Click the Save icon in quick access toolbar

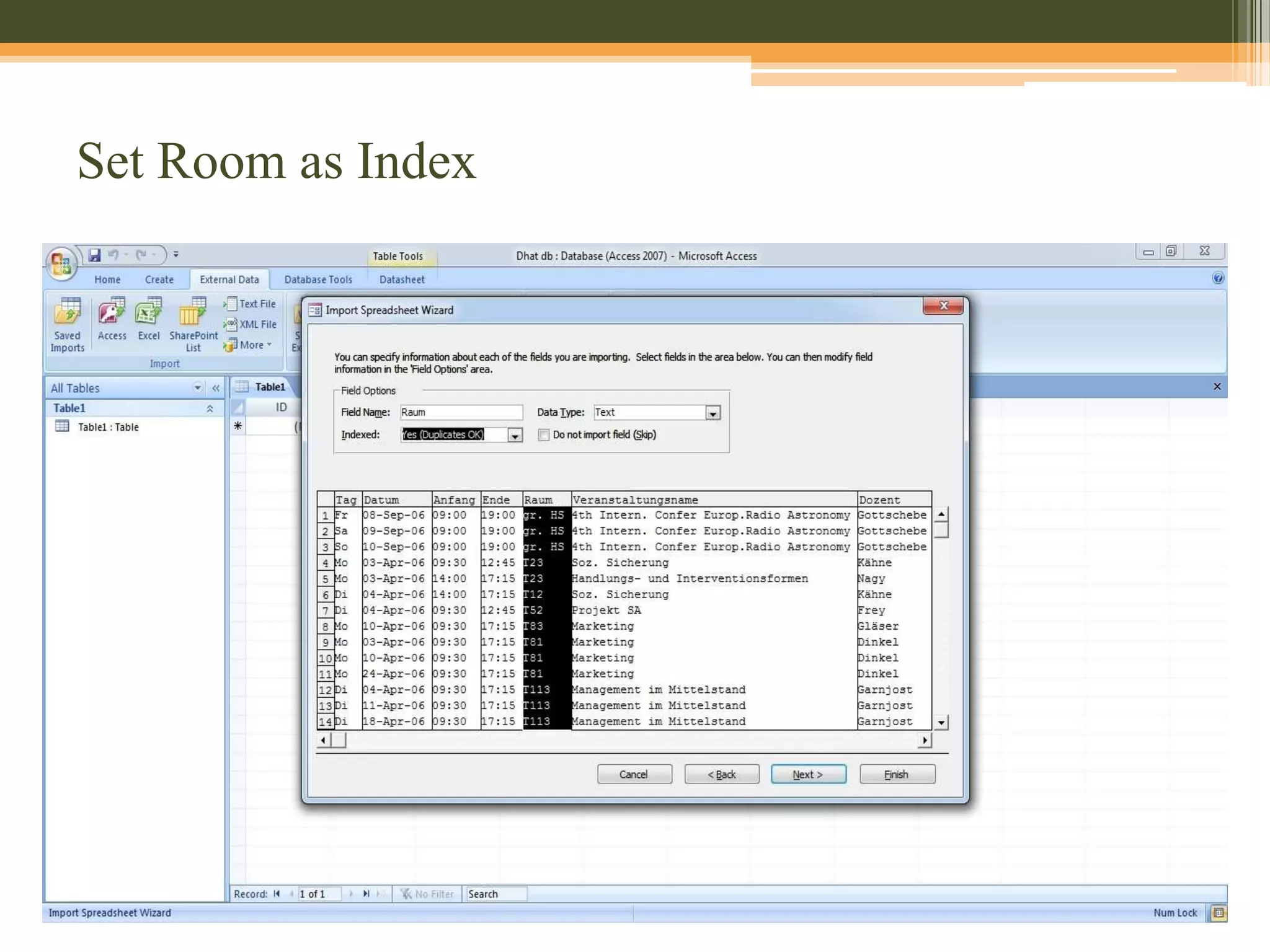coord(94,255)
